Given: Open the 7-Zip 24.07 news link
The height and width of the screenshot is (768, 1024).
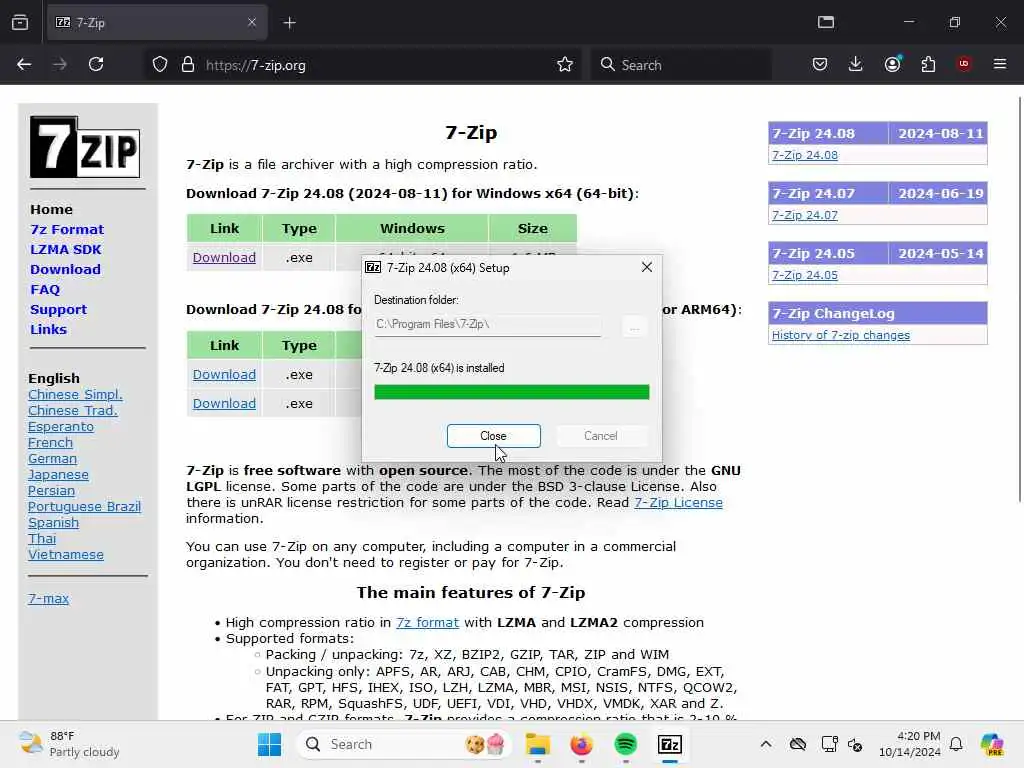Looking at the screenshot, I should point(805,216).
